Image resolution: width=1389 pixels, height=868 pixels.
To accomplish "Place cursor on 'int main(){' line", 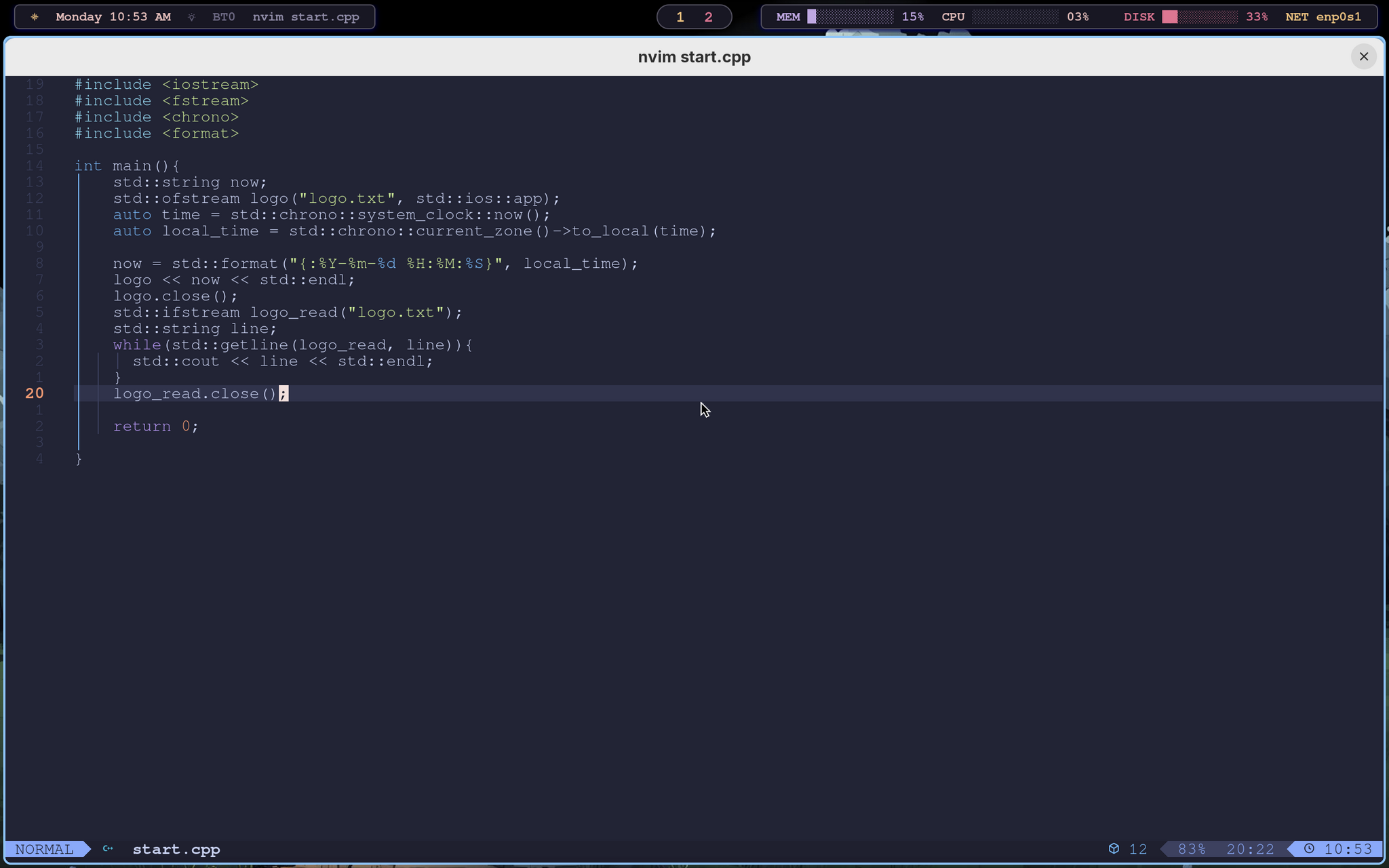I will (128, 165).
